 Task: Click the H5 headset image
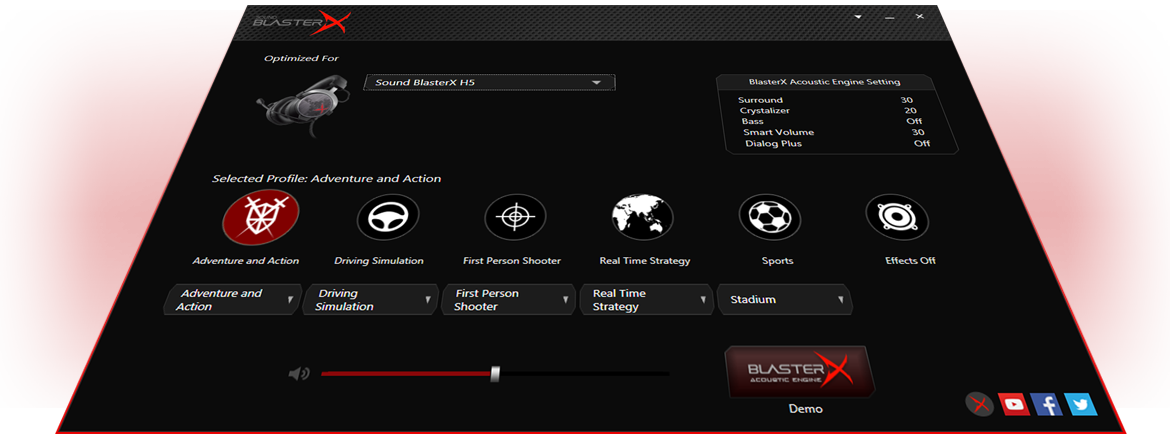click(304, 107)
